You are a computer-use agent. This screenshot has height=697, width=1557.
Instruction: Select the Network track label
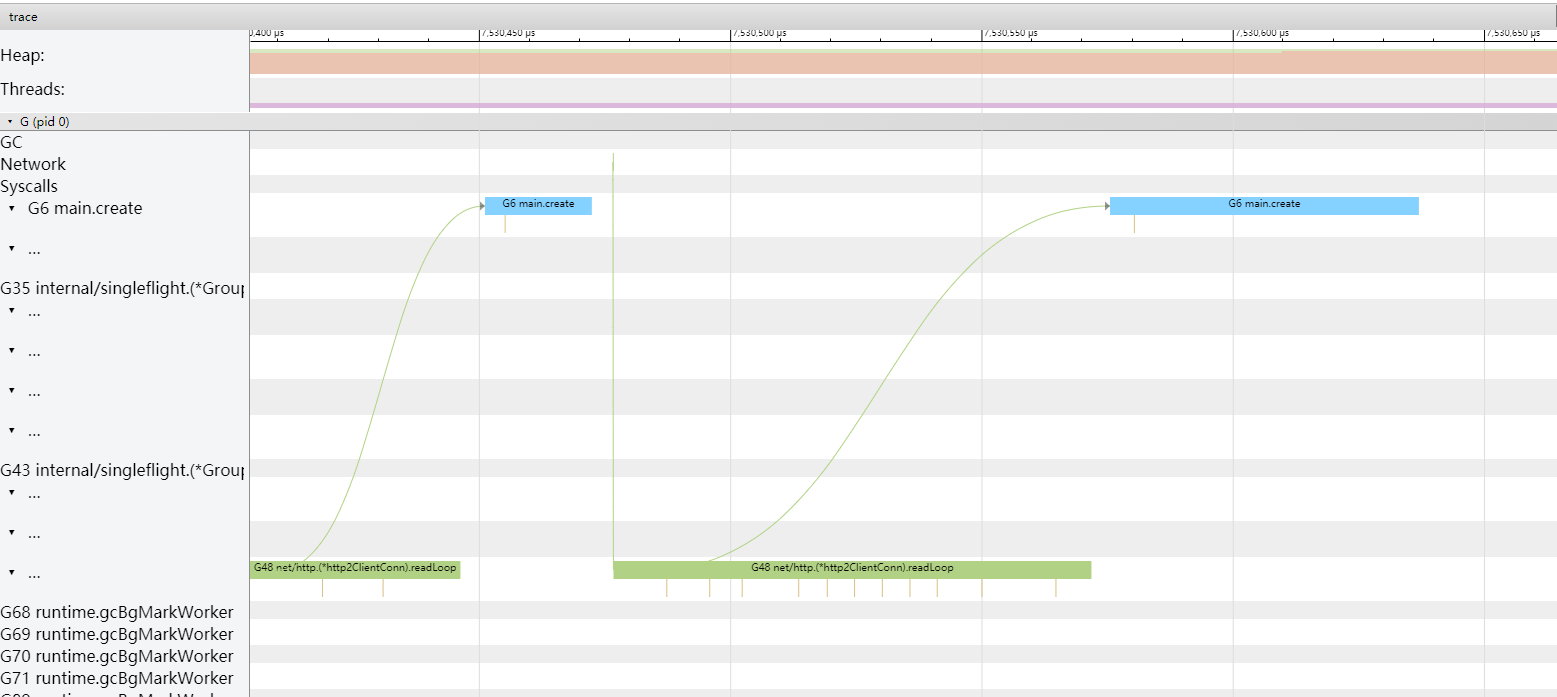point(33,163)
